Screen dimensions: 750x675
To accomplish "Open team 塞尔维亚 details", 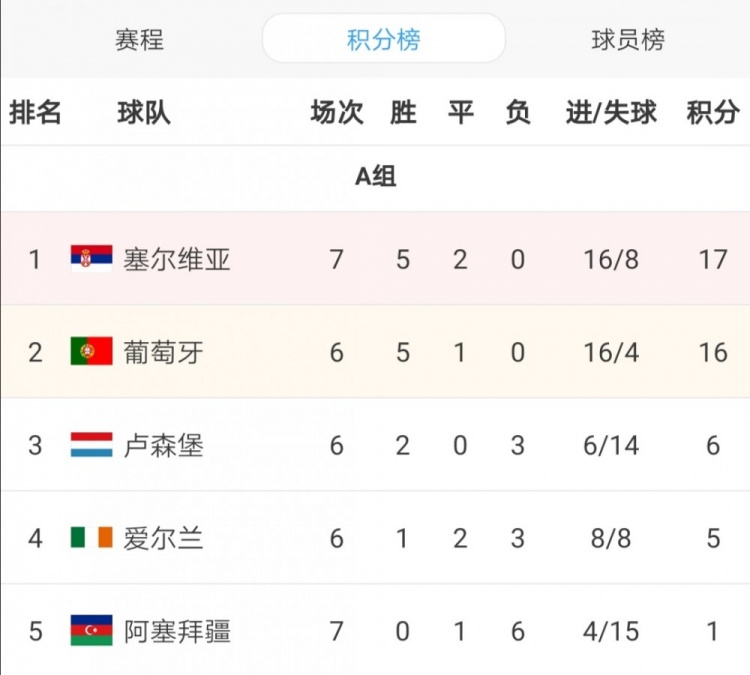I will tap(177, 260).
